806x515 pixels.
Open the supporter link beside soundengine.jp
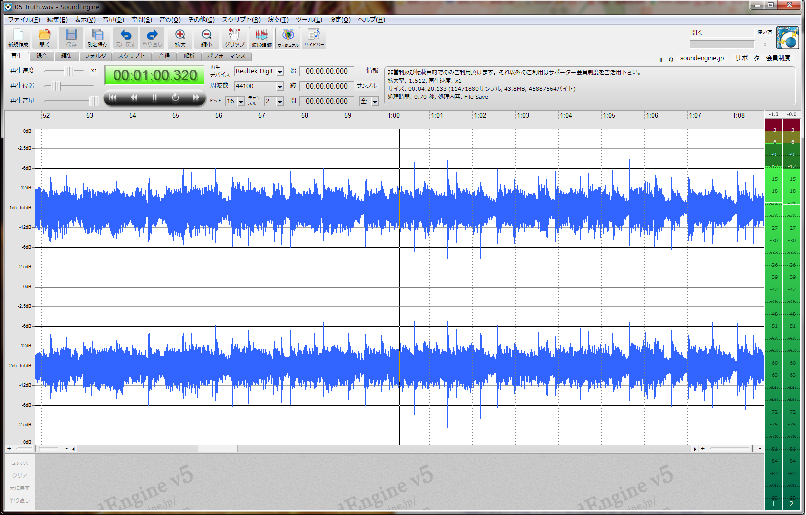[x=746, y=59]
